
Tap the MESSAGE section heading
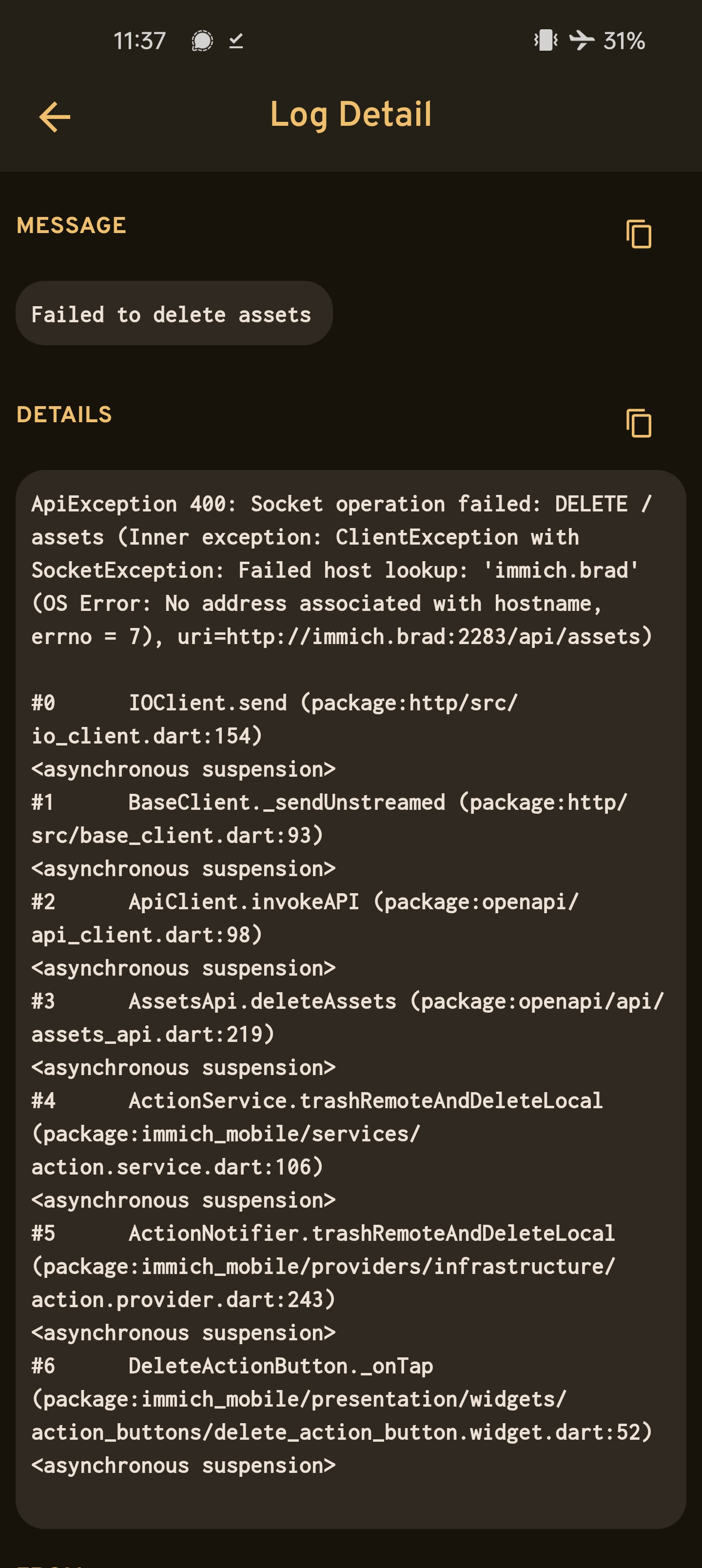point(71,226)
